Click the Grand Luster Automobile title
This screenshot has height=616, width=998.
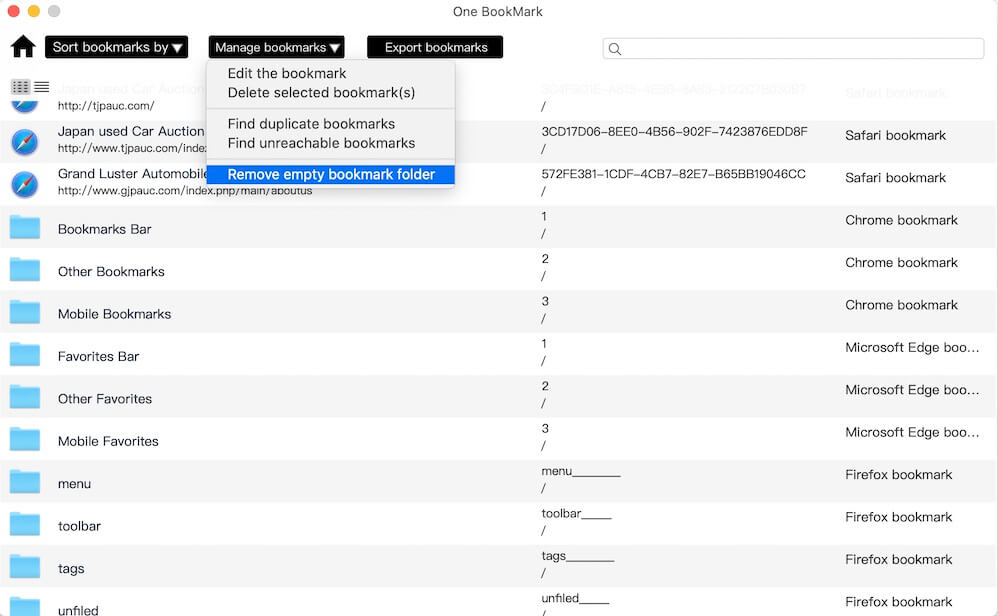coord(133,174)
